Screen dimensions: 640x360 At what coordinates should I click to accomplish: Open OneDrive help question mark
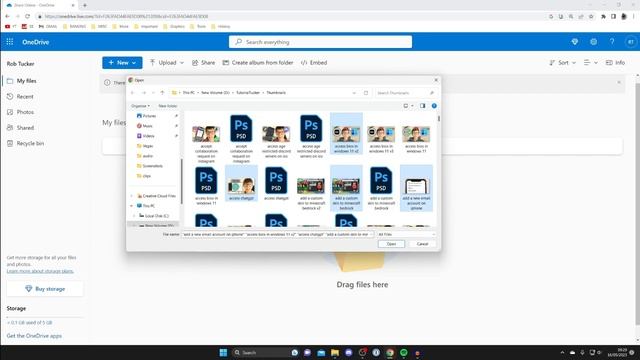pyautogui.click(x=612, y=42)
